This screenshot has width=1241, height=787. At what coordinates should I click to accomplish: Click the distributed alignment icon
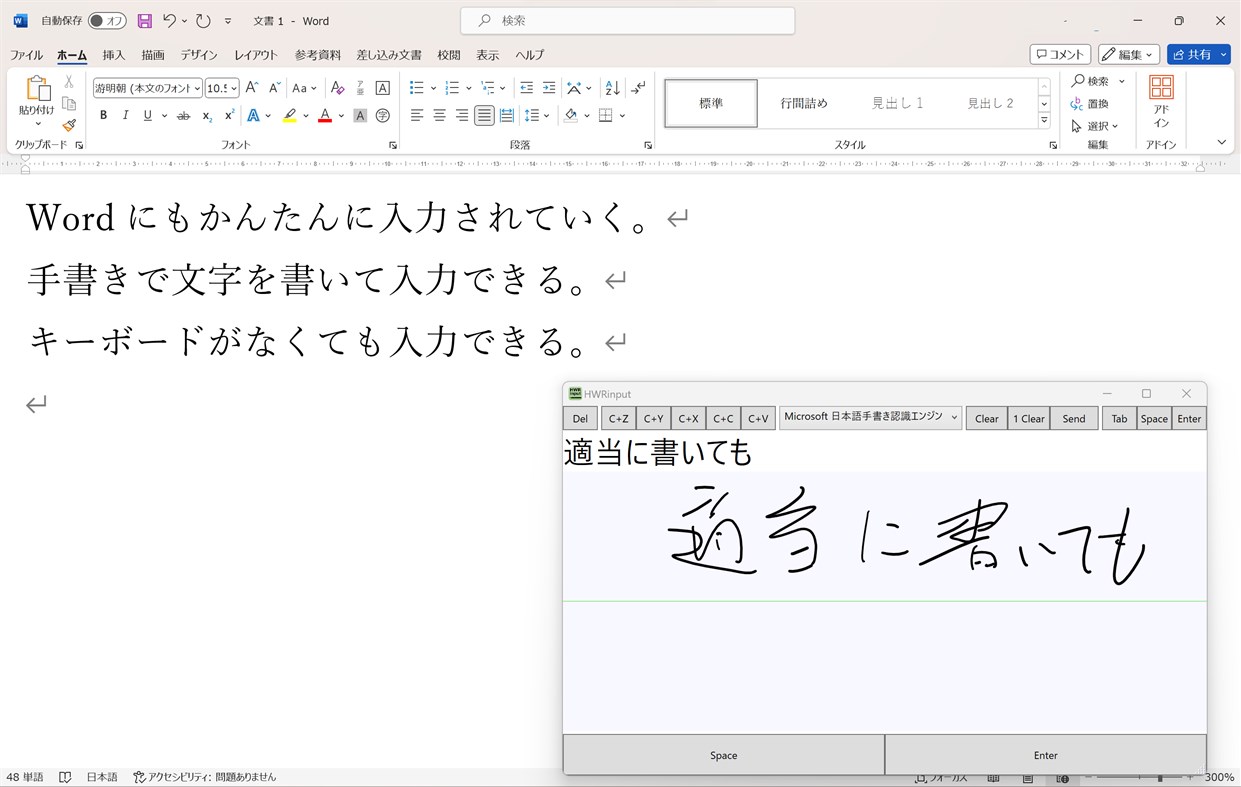pyautogui.click(x=506, y=116)
